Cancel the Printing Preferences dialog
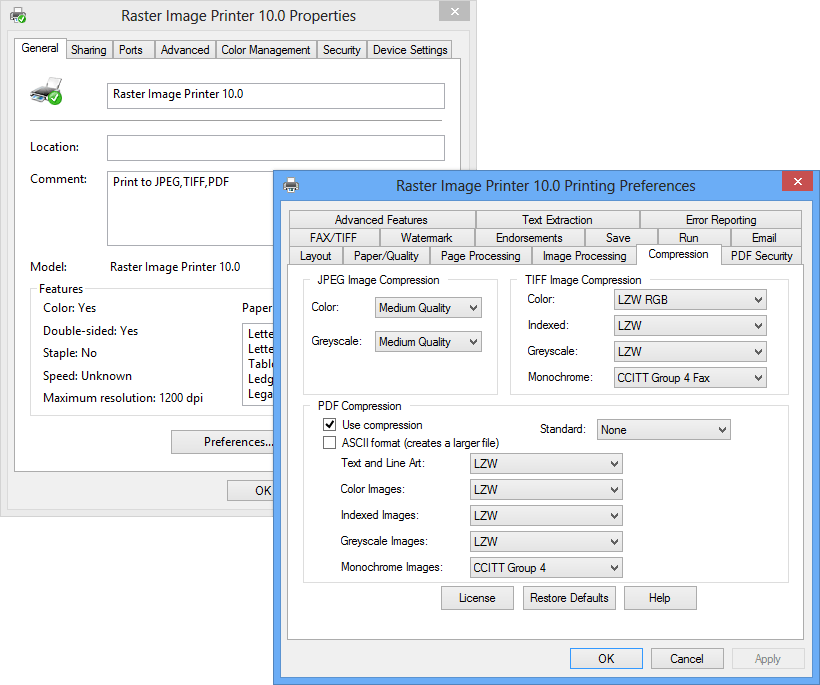Image resolution: width=820 pixels, height=685 pixels. pyautogui.click(x=687, y=658)
